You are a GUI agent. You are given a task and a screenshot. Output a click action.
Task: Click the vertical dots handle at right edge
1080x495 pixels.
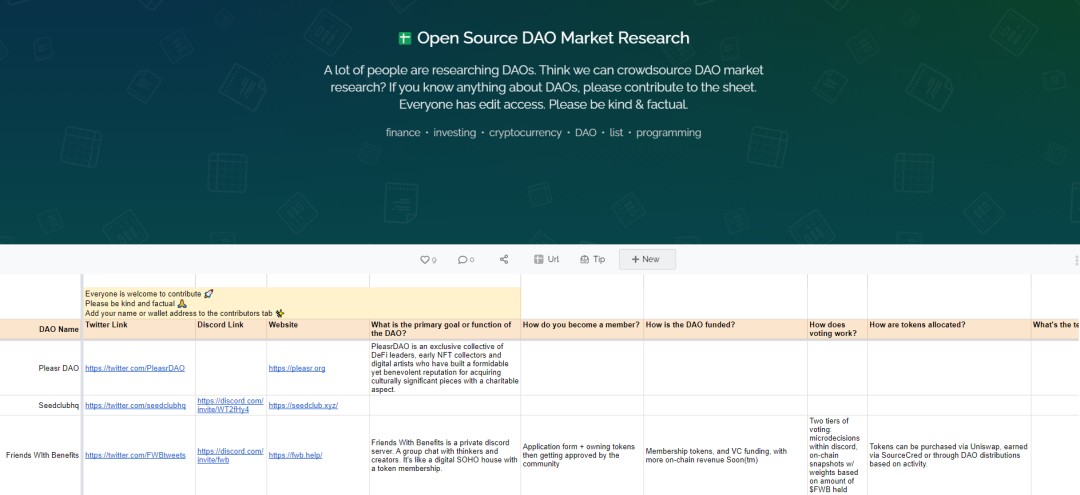pos(1076,260)
